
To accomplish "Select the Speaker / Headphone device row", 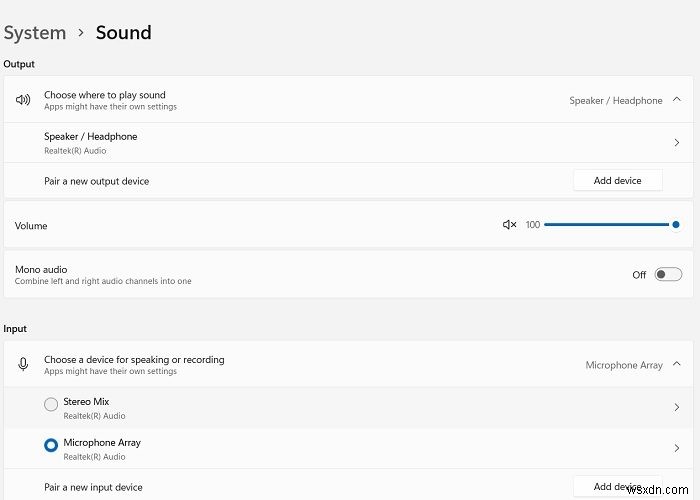I will point(300,143).
